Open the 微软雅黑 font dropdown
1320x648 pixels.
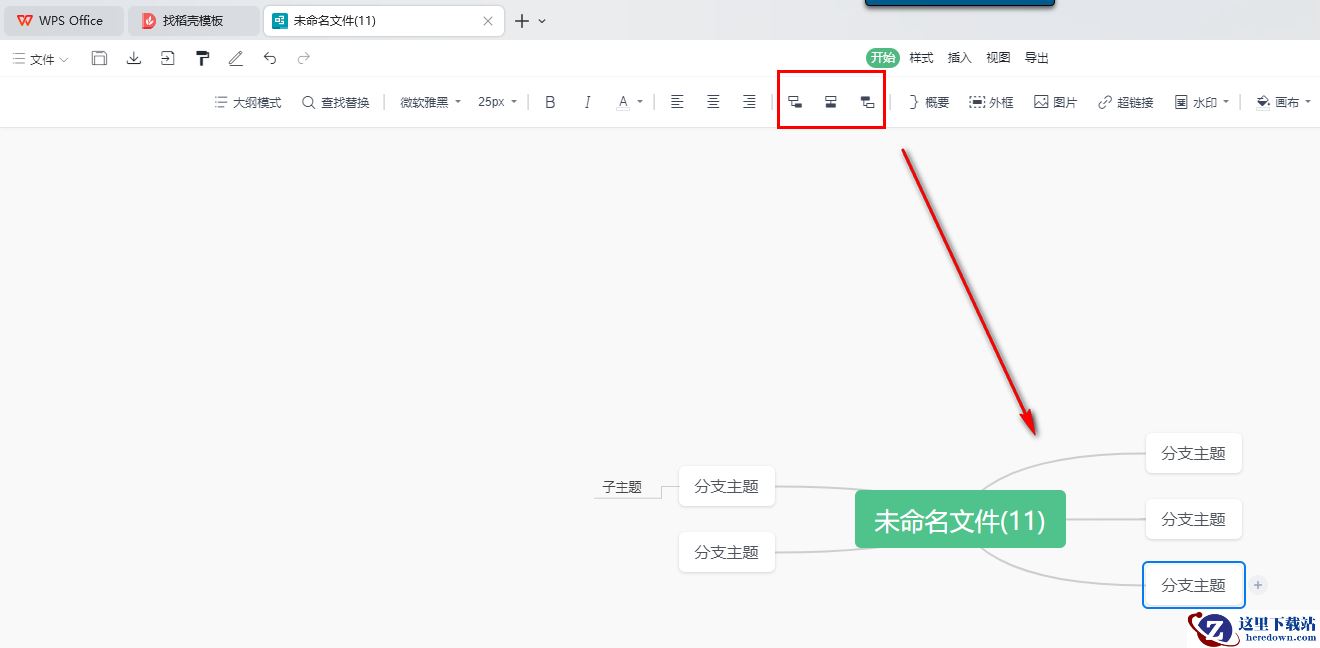point(431,102)
